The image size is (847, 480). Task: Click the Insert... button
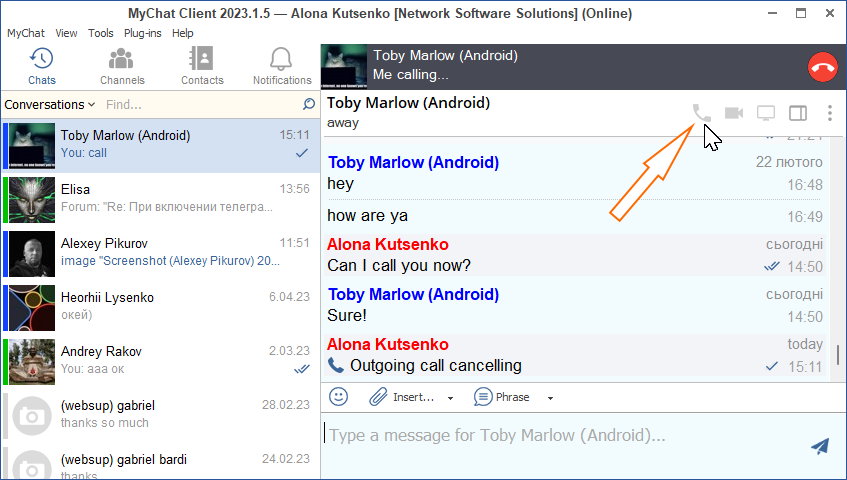[413, 397]
